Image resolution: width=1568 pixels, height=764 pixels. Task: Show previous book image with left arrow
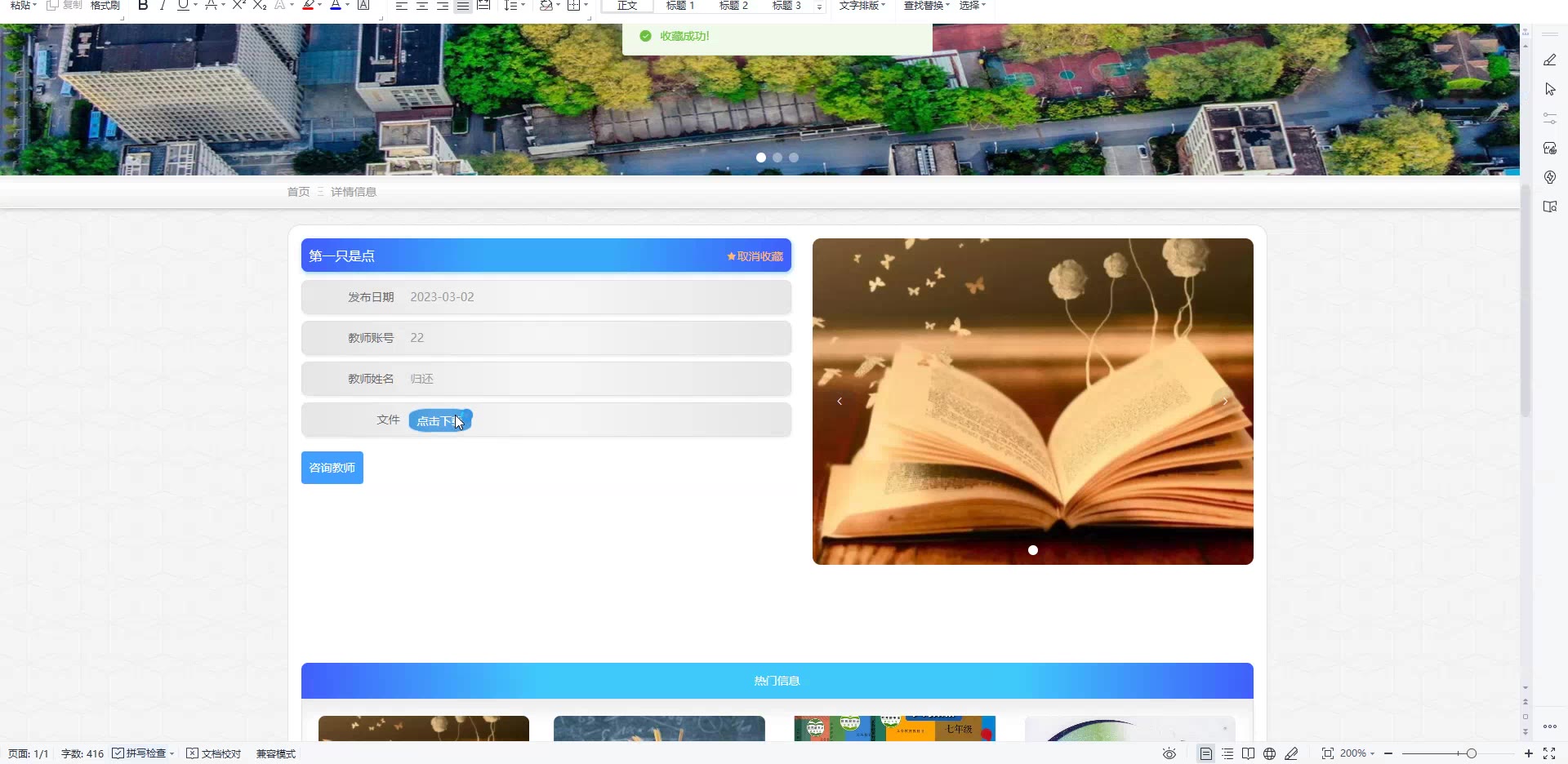point(840,401)
